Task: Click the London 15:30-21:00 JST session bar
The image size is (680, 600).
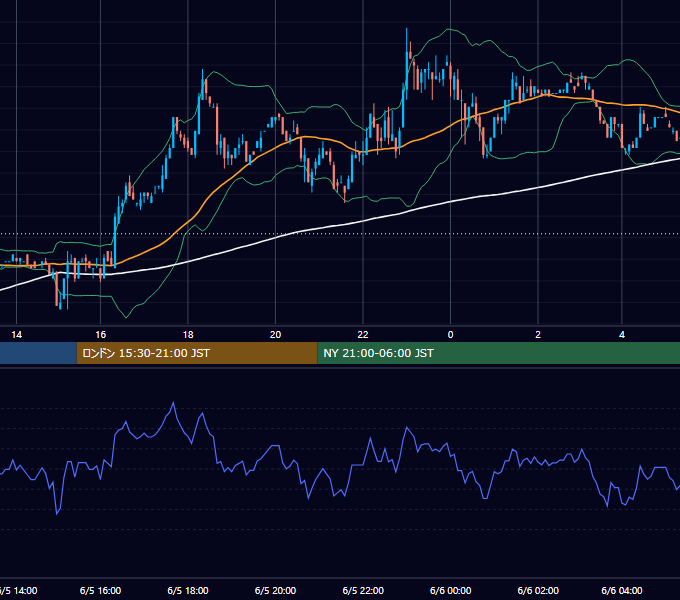Action: 197,353
